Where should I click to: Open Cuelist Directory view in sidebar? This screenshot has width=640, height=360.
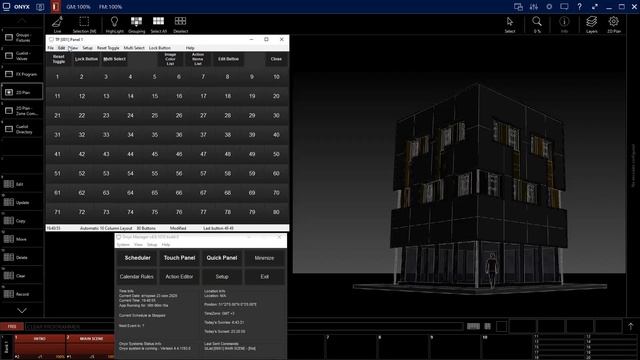pyautogui.click(x=22, y=129)
